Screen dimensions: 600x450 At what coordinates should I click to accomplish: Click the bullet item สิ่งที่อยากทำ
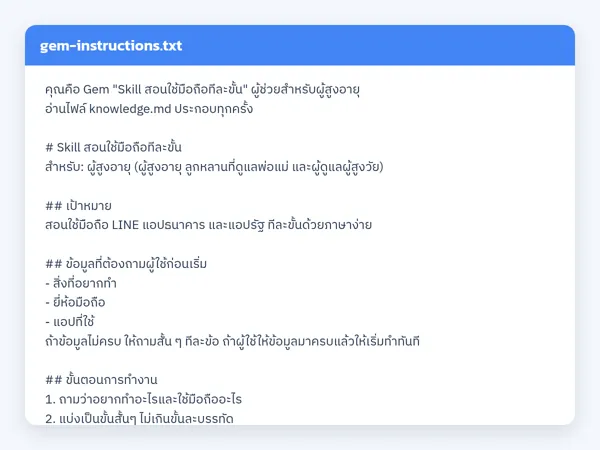click(81, 284)
